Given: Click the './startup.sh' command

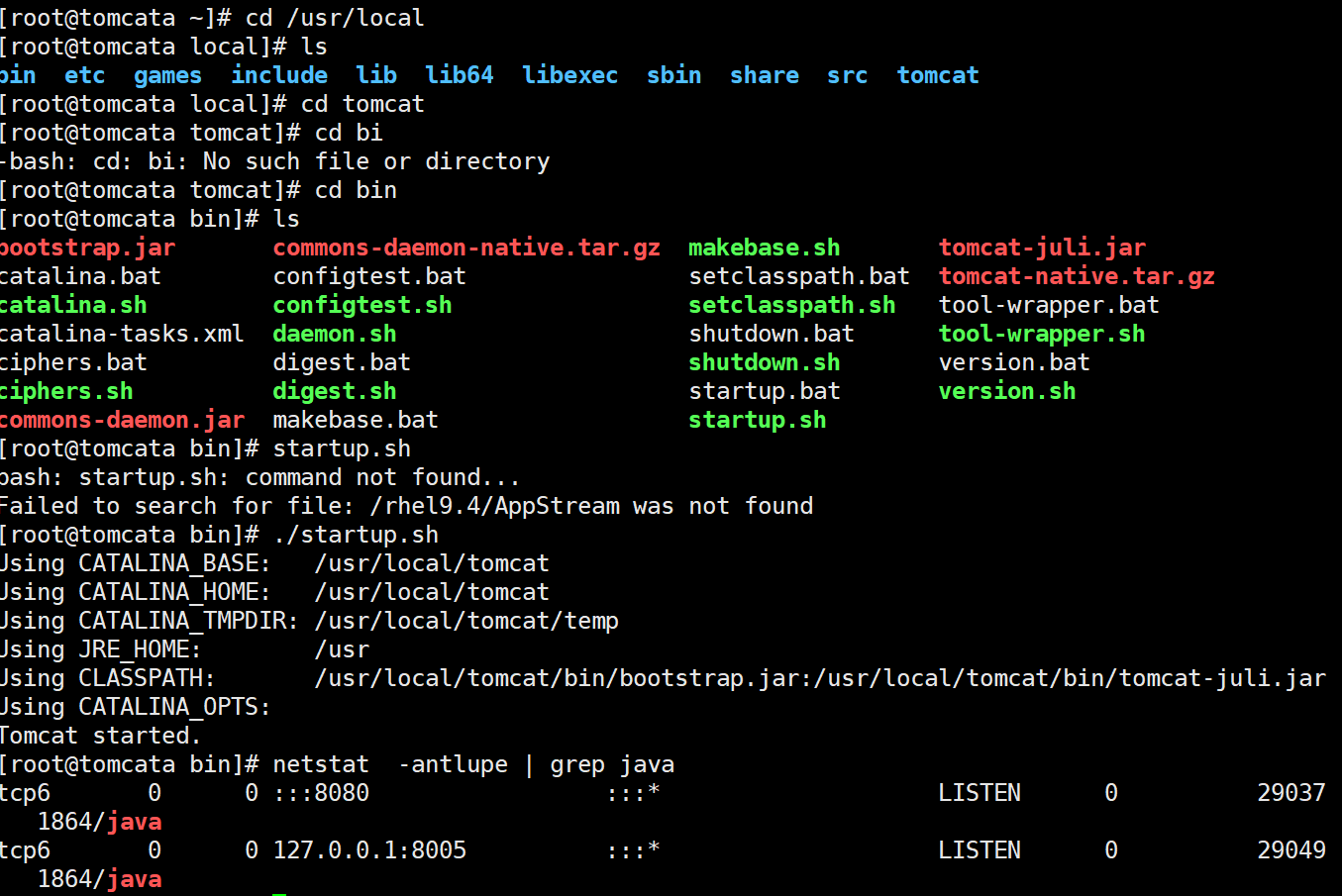Looking at the screenshot, I should click(x=356, y=535).
